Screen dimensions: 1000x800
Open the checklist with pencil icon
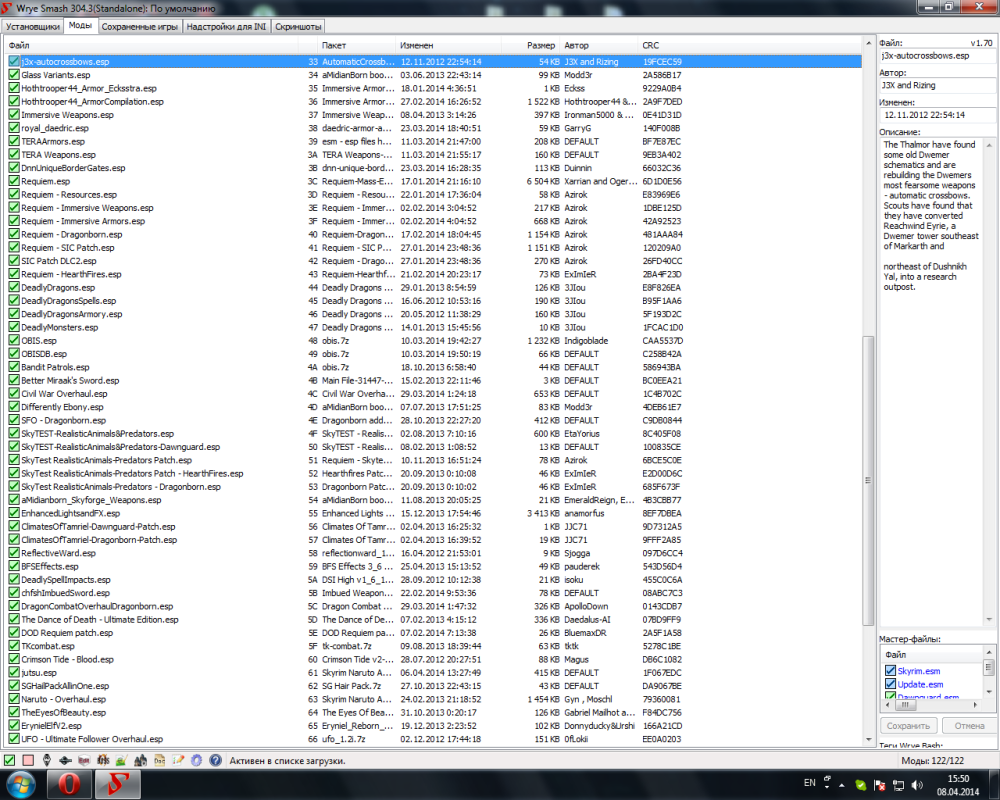(178, 760)
